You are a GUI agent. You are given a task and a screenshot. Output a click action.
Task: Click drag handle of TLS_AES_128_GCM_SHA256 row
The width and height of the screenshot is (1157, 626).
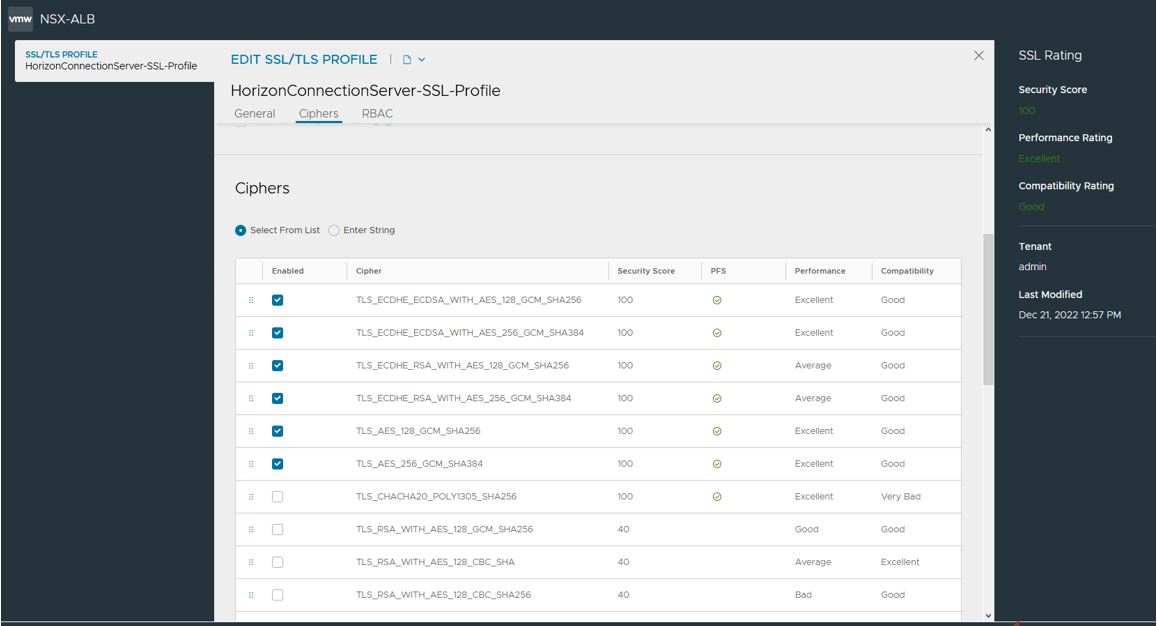tap(251, 431)
